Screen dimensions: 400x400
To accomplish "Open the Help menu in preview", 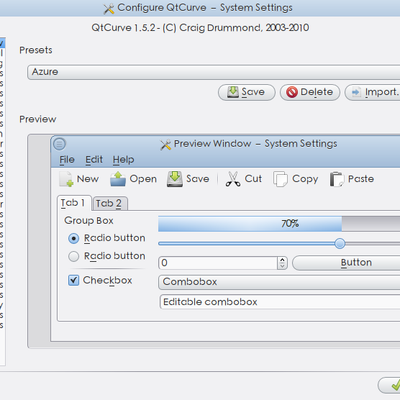I will pos(123,160).
